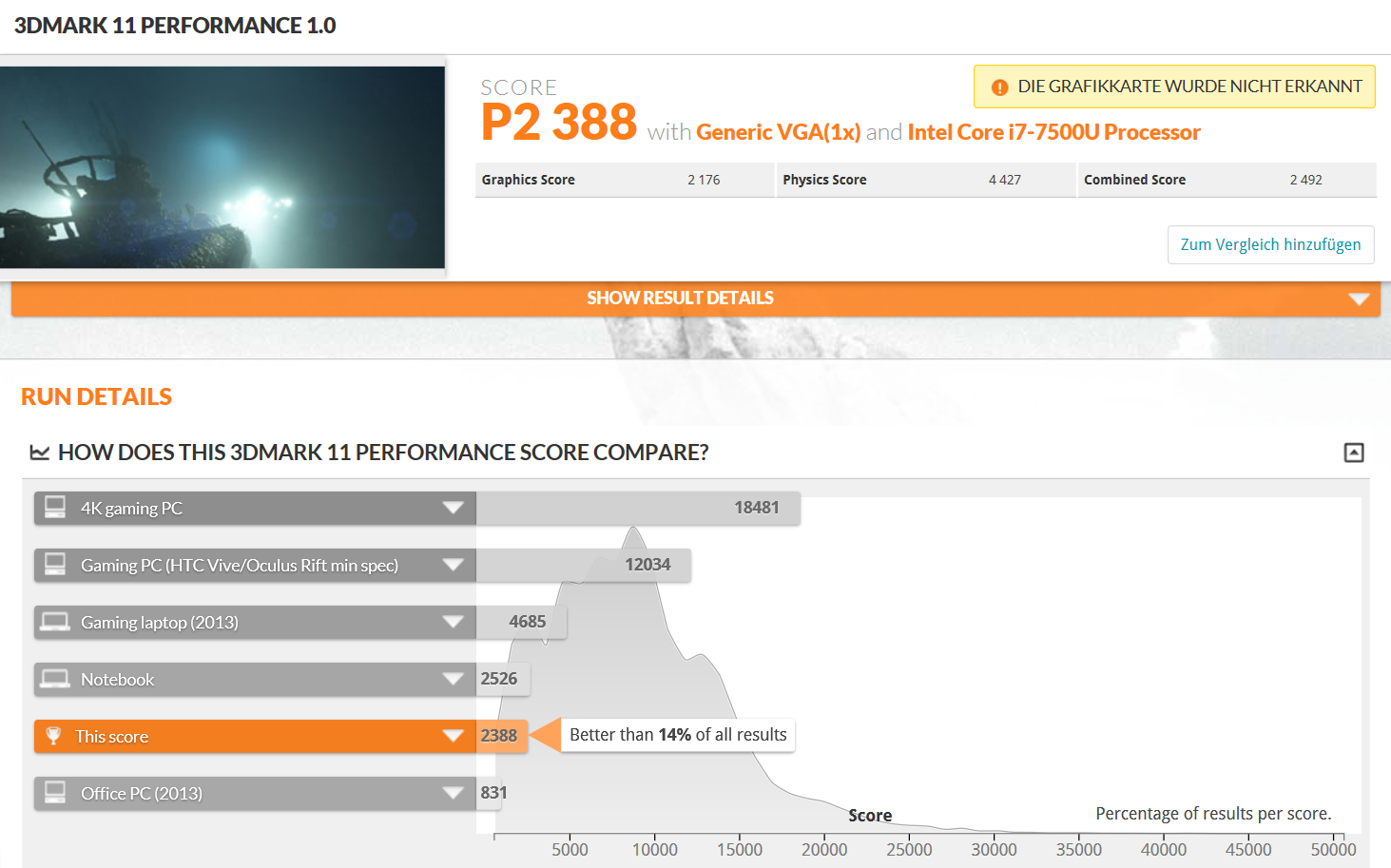
Task: Open the Generic VGA(1x) link
Action: tap(779, 132)
